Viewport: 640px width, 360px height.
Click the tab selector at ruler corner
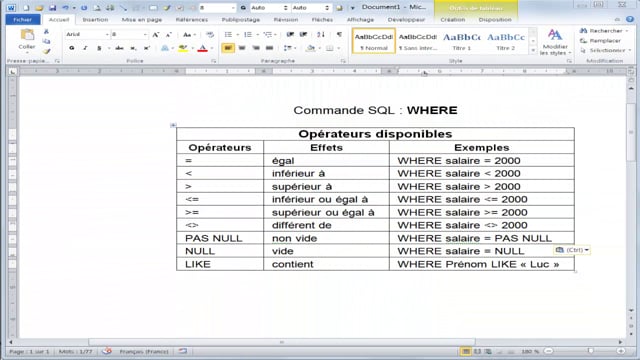[x=13, y=72]
